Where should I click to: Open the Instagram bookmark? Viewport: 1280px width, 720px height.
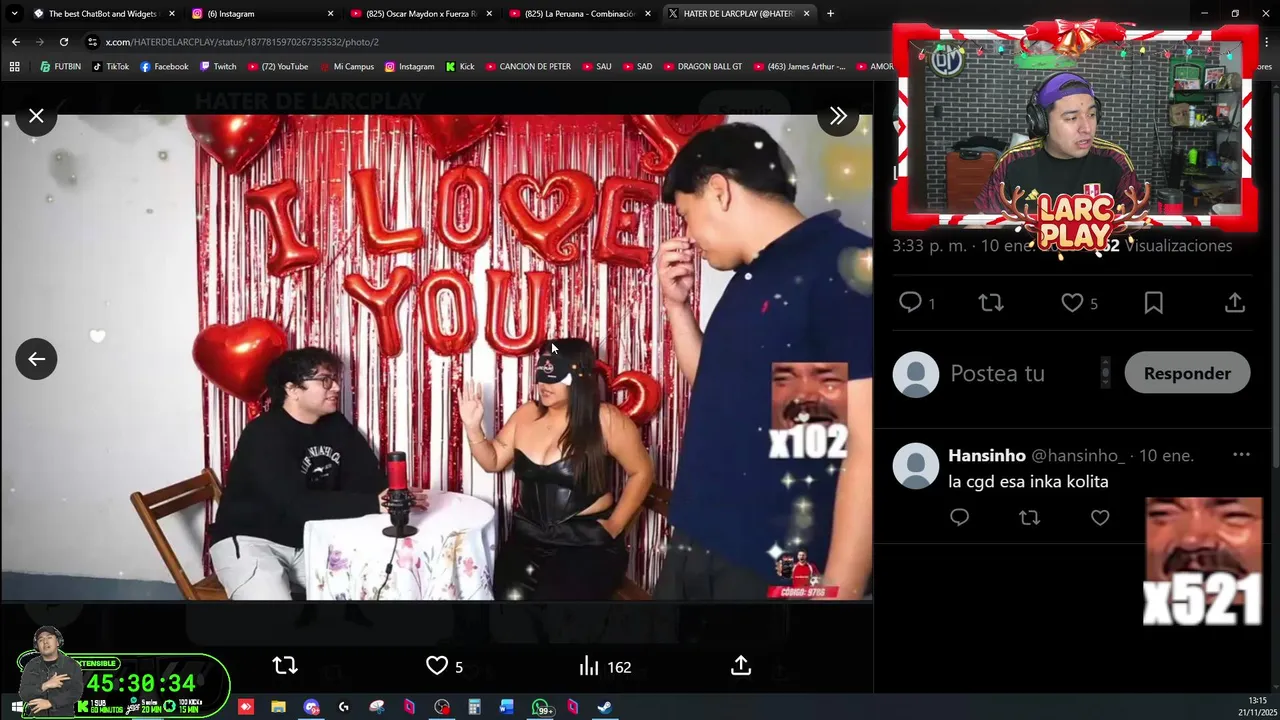tap(409, 67)
